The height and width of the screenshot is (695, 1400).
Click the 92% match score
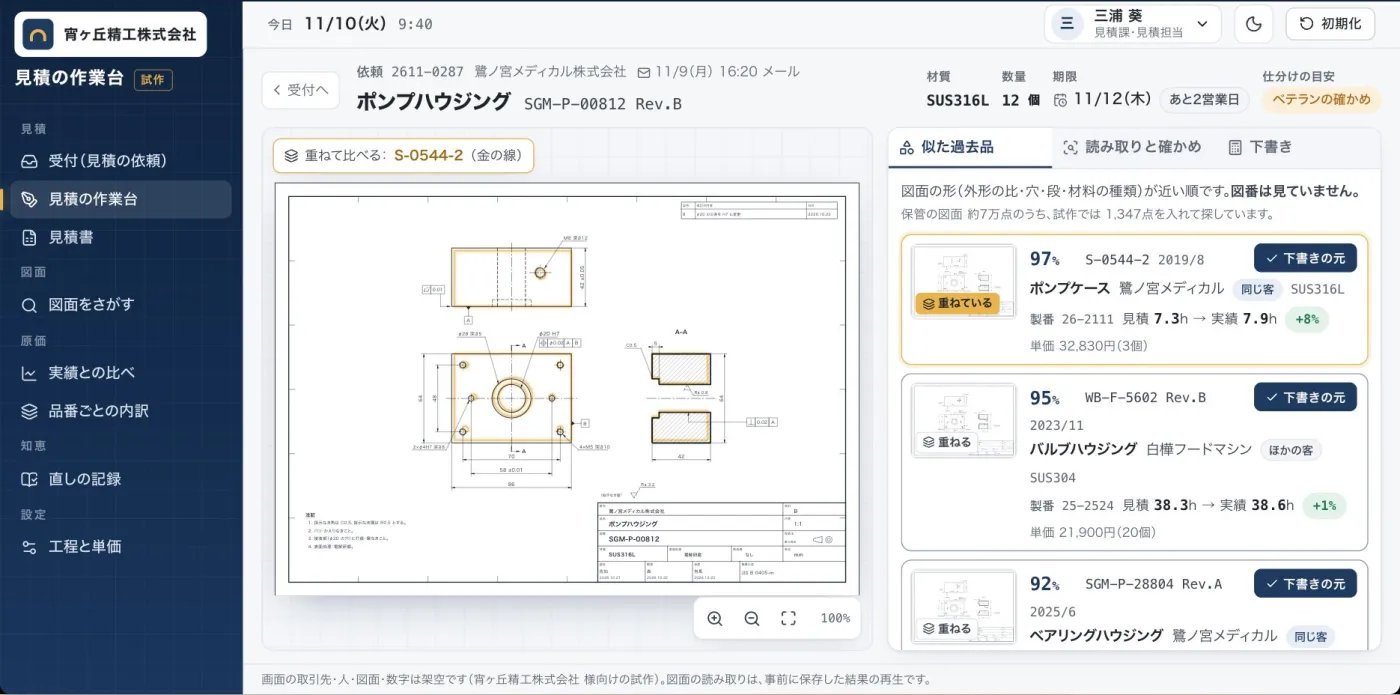click(1044, 584)
